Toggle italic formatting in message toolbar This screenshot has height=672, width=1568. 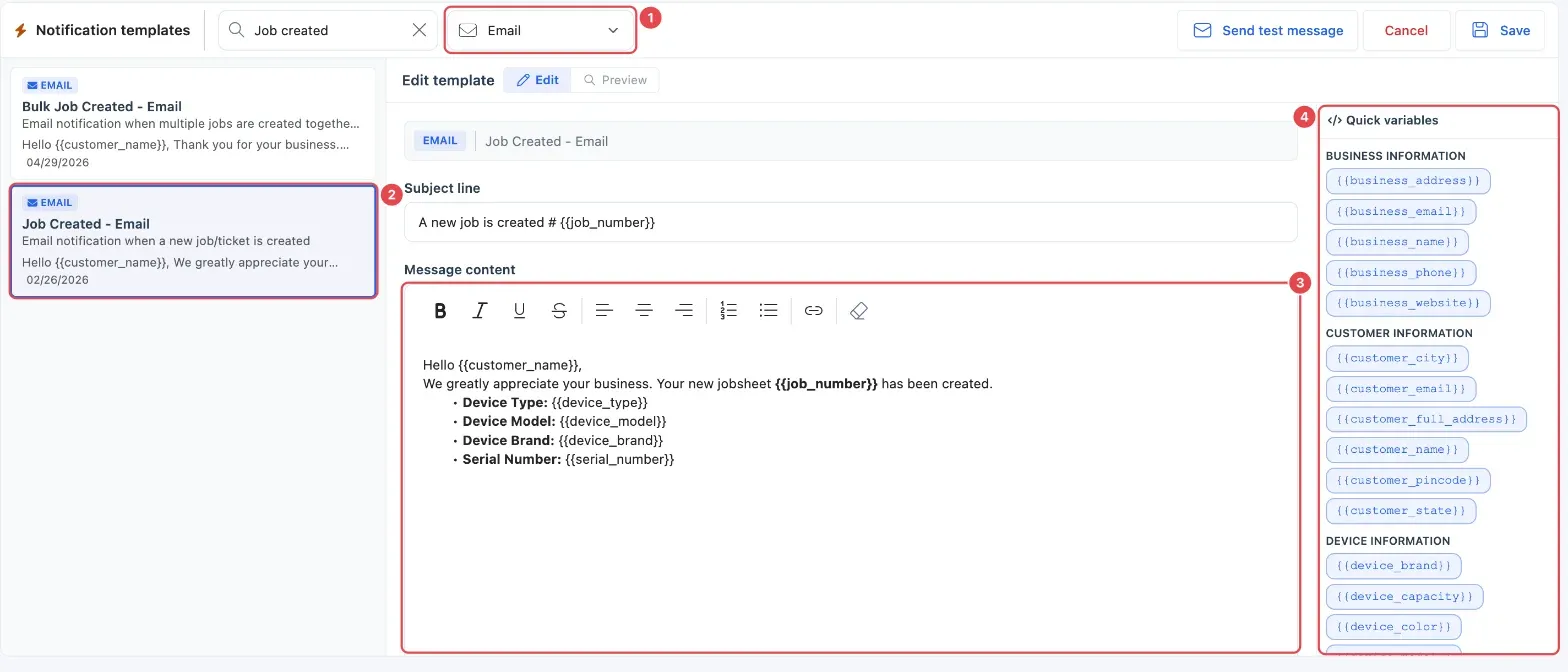[x=479, y=311]
